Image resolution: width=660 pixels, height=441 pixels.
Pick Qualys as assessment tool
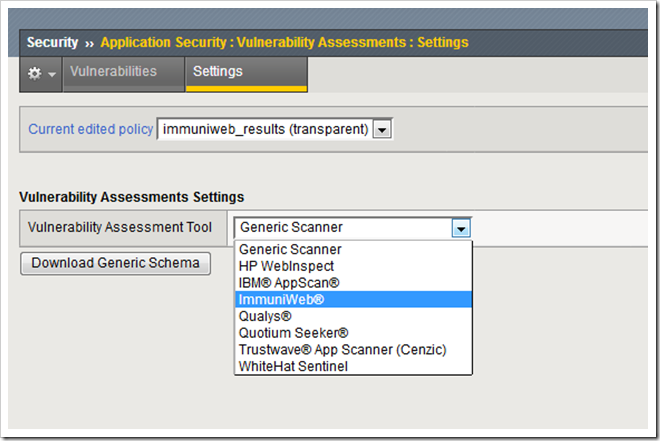[x=267, y=316]
